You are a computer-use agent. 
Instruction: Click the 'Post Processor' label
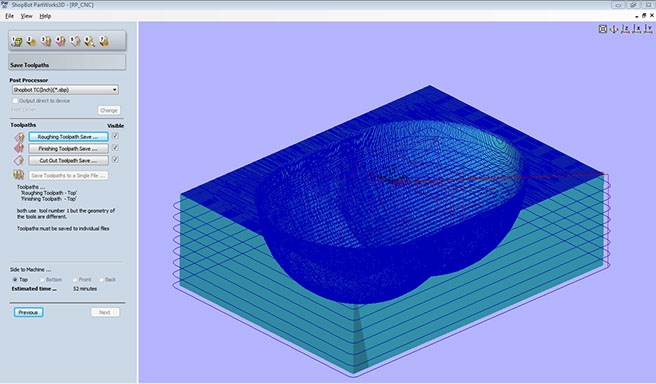(28, 80)
